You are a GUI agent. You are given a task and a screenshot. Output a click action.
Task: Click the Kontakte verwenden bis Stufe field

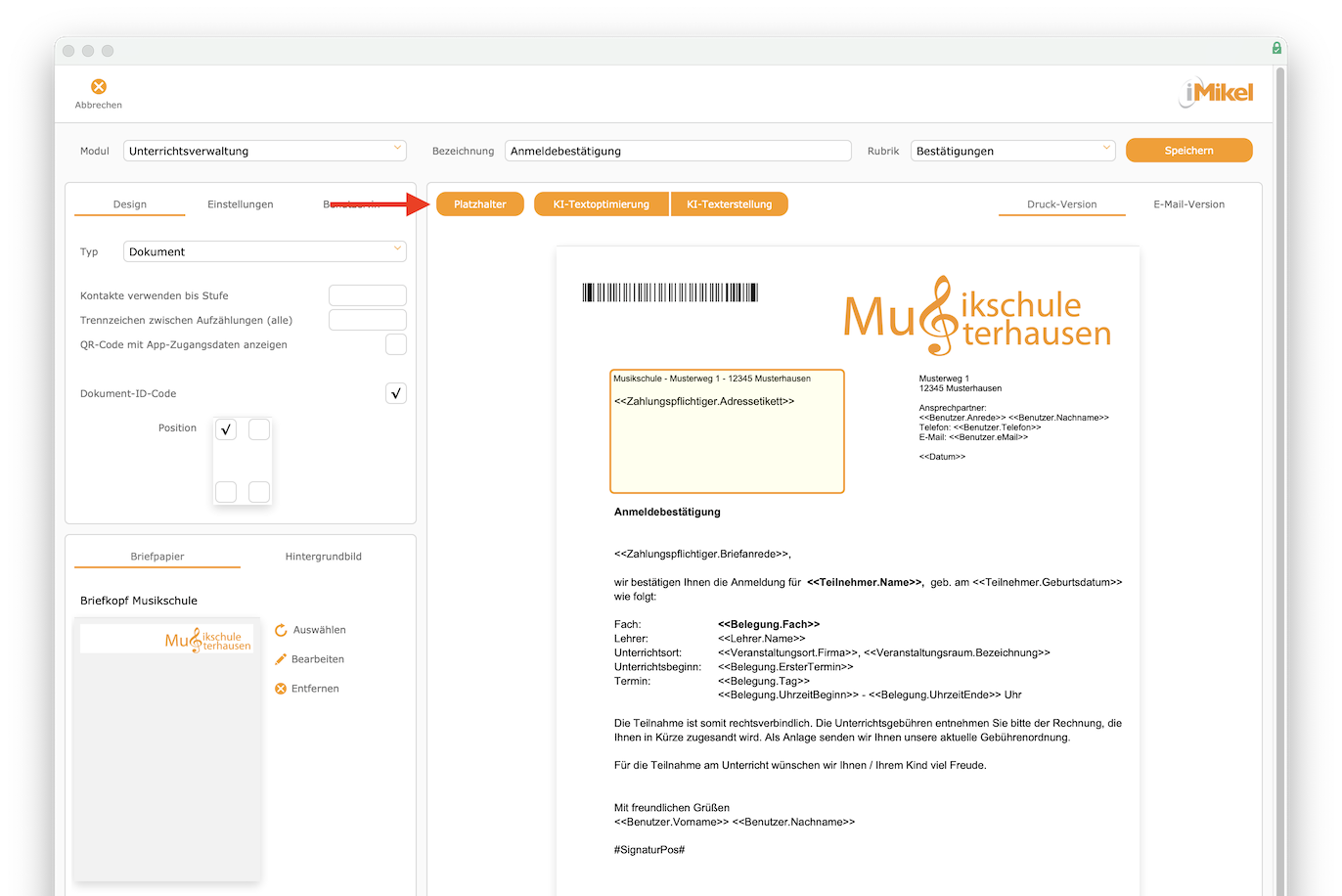click(x=368, y=295)
